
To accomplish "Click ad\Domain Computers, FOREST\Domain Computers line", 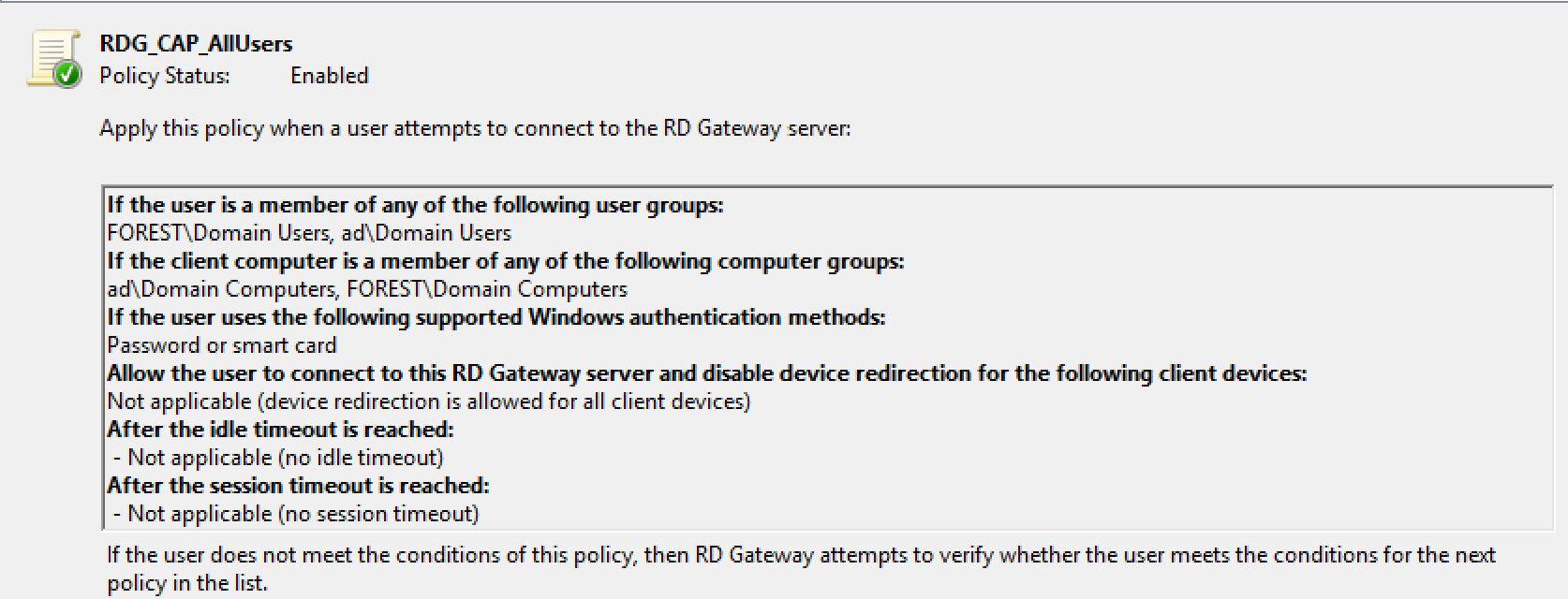I will pyautogui.click(x=367, y=289).
